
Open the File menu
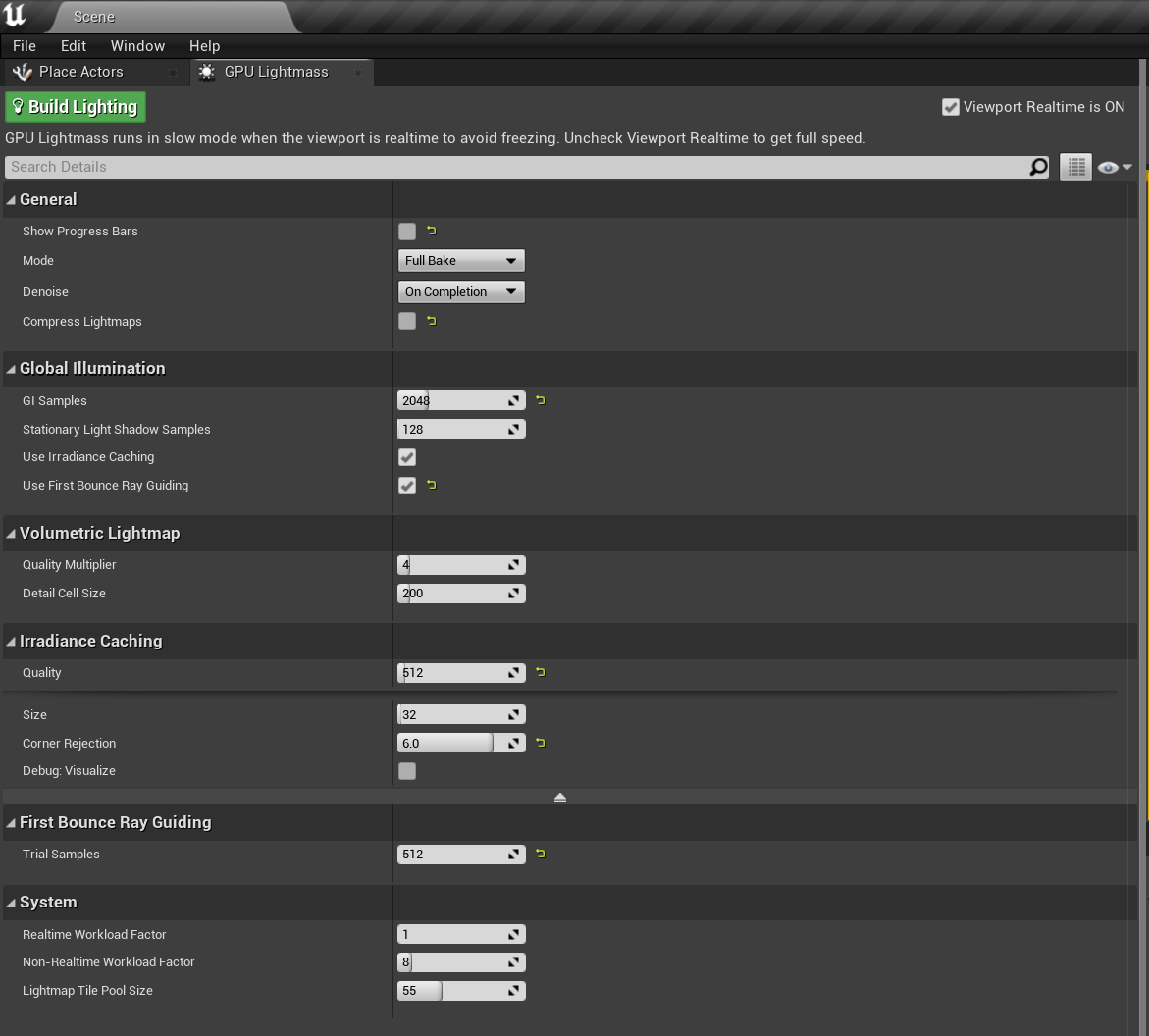coord(25,45)
